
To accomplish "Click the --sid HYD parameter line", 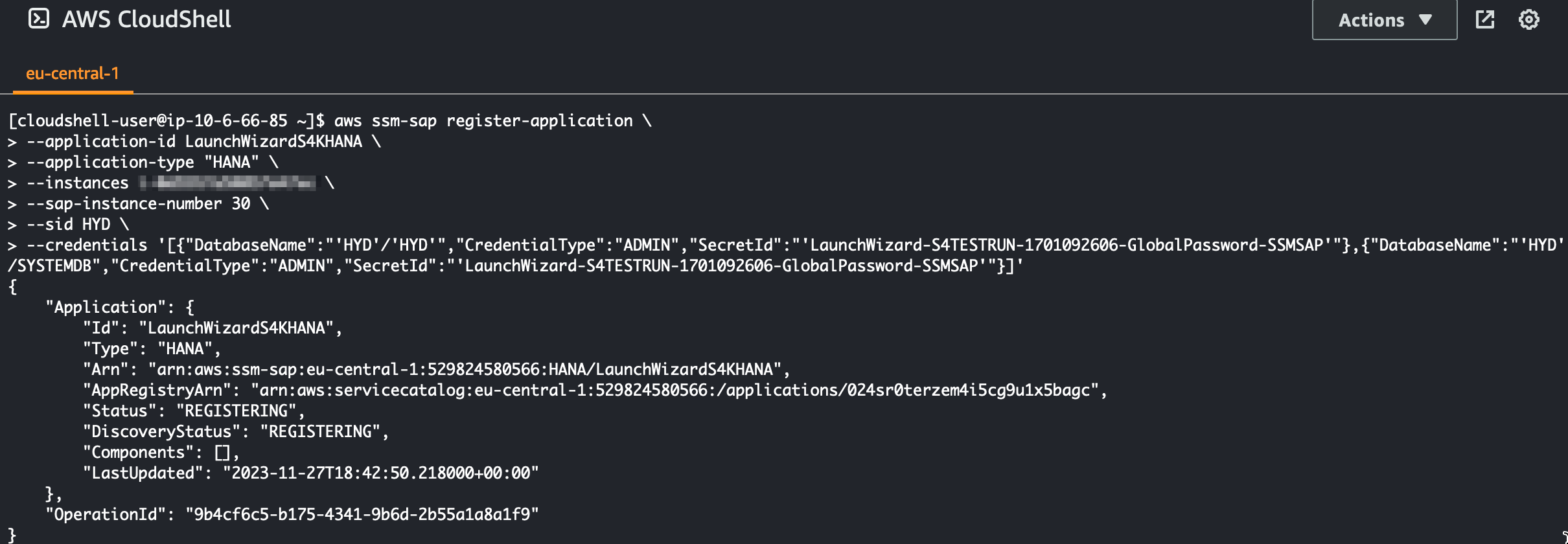I will [x=68, y=224].
